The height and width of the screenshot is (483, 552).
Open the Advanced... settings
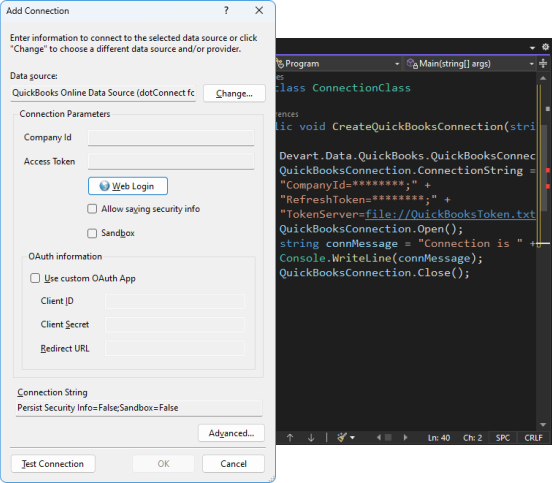pos(231,433)
